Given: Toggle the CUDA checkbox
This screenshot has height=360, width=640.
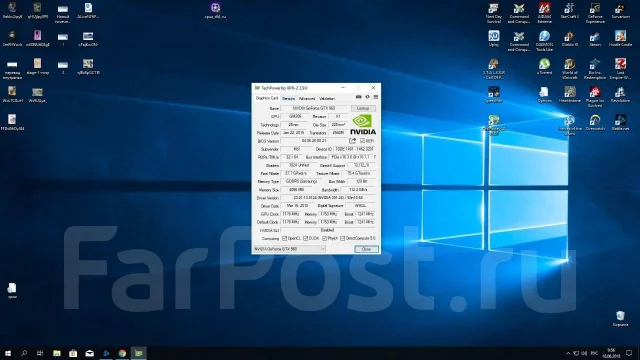Looking at the screenshot, I should pos(305,238).
